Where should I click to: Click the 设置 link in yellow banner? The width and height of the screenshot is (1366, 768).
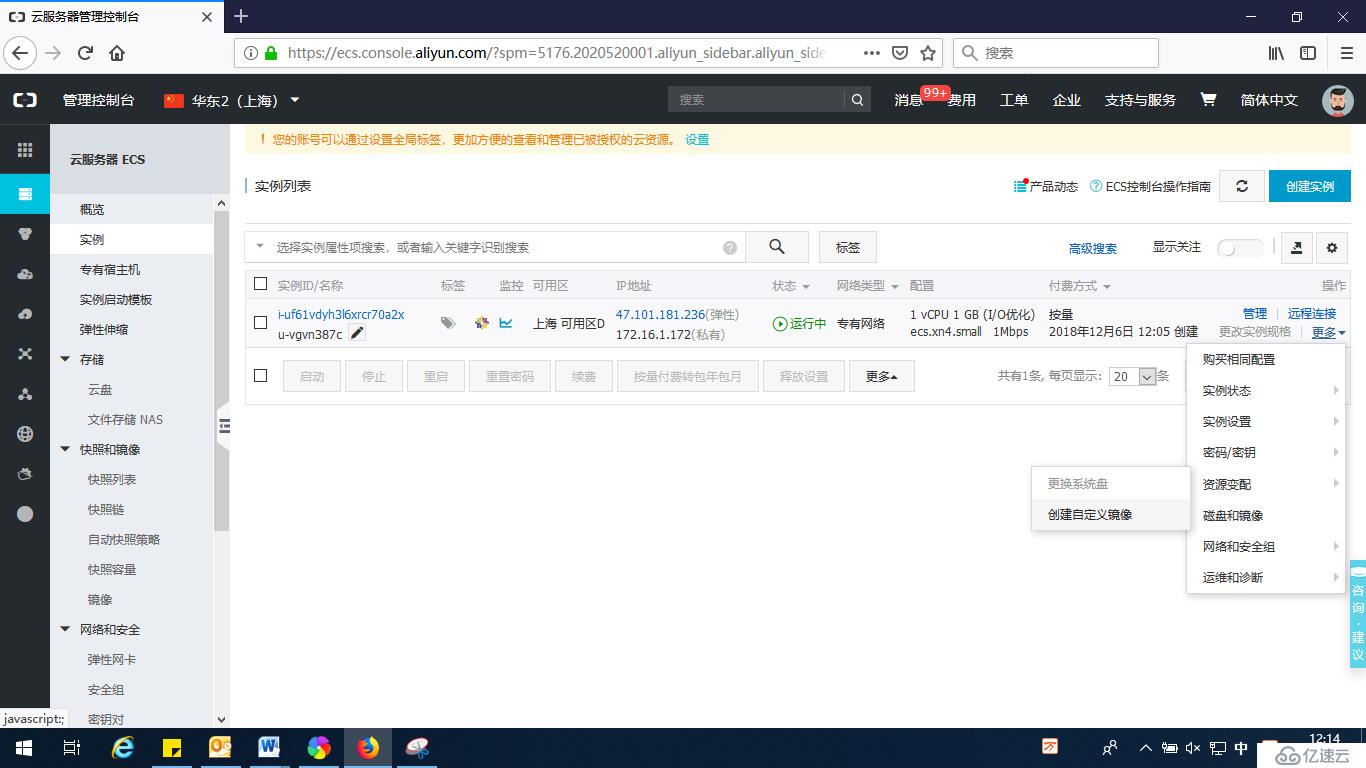point(697,140)
